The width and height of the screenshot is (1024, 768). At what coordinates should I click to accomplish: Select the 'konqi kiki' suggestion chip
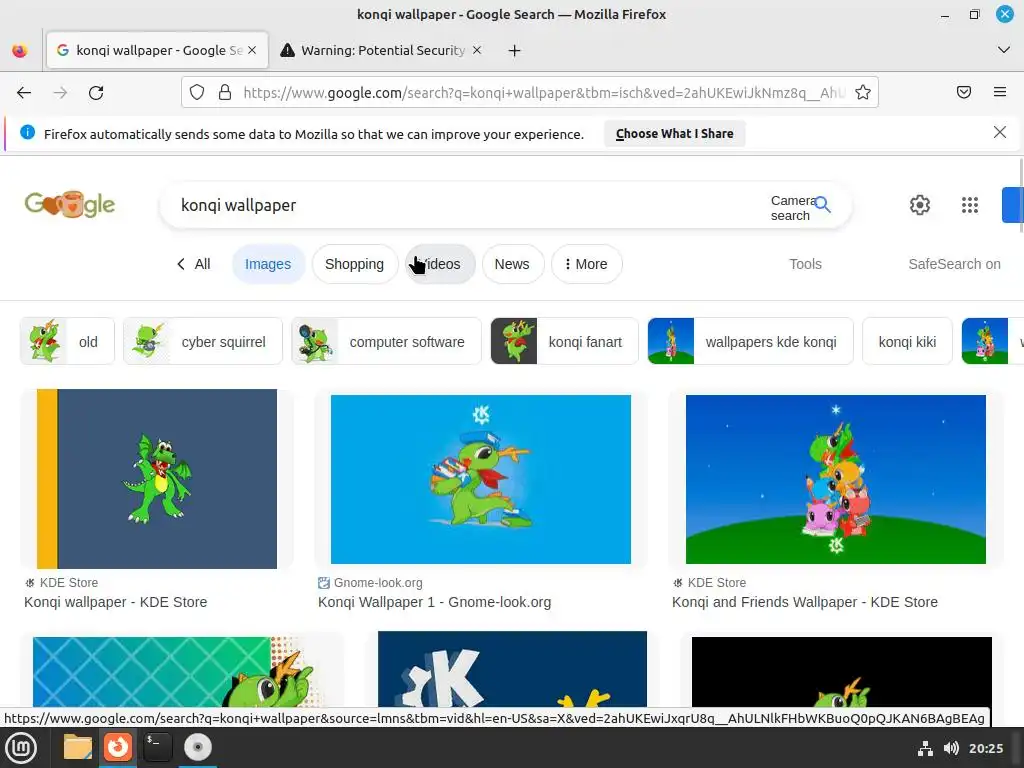907,342
